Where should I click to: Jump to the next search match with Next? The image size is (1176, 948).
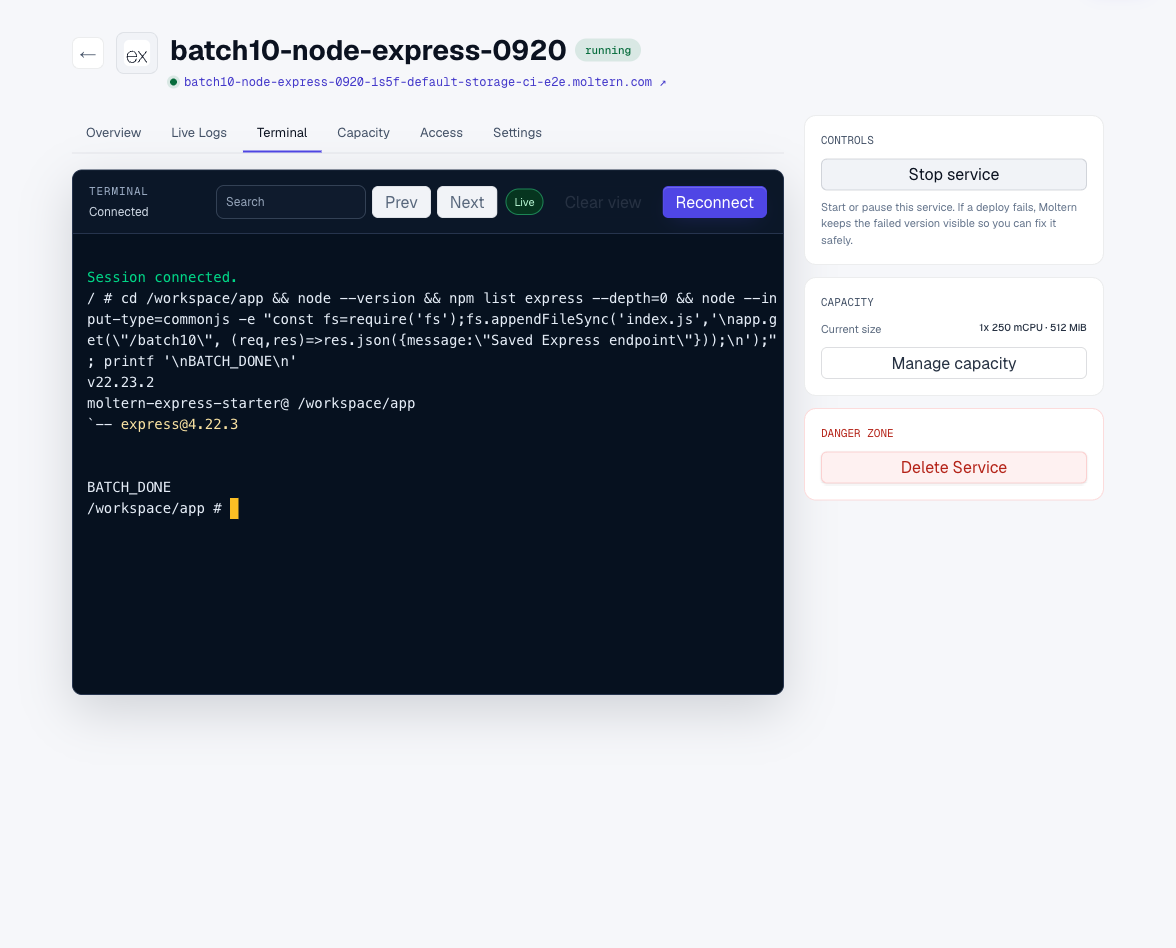(467, 202)
